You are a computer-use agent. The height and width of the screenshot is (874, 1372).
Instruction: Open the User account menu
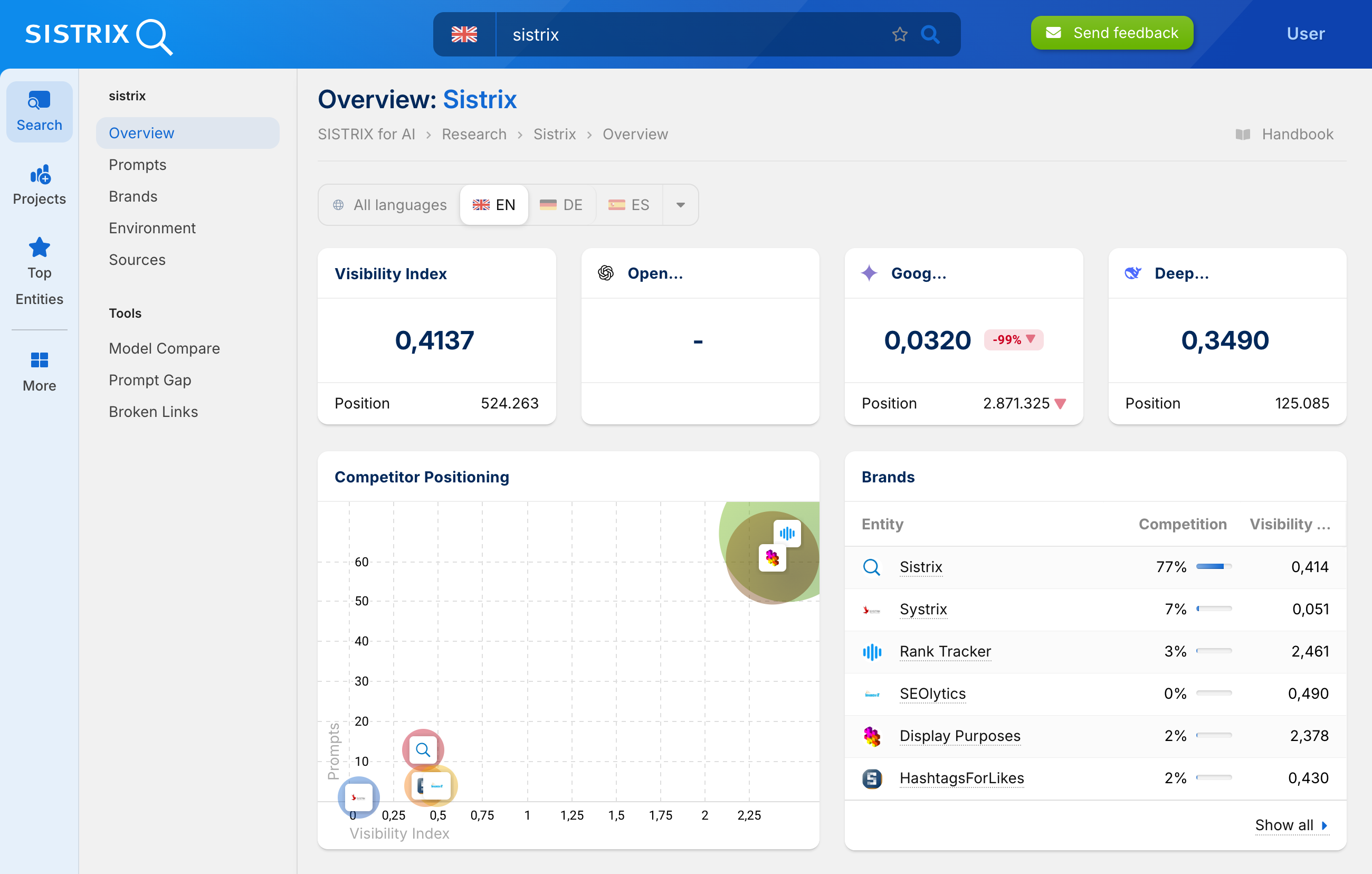[1306, 34]
